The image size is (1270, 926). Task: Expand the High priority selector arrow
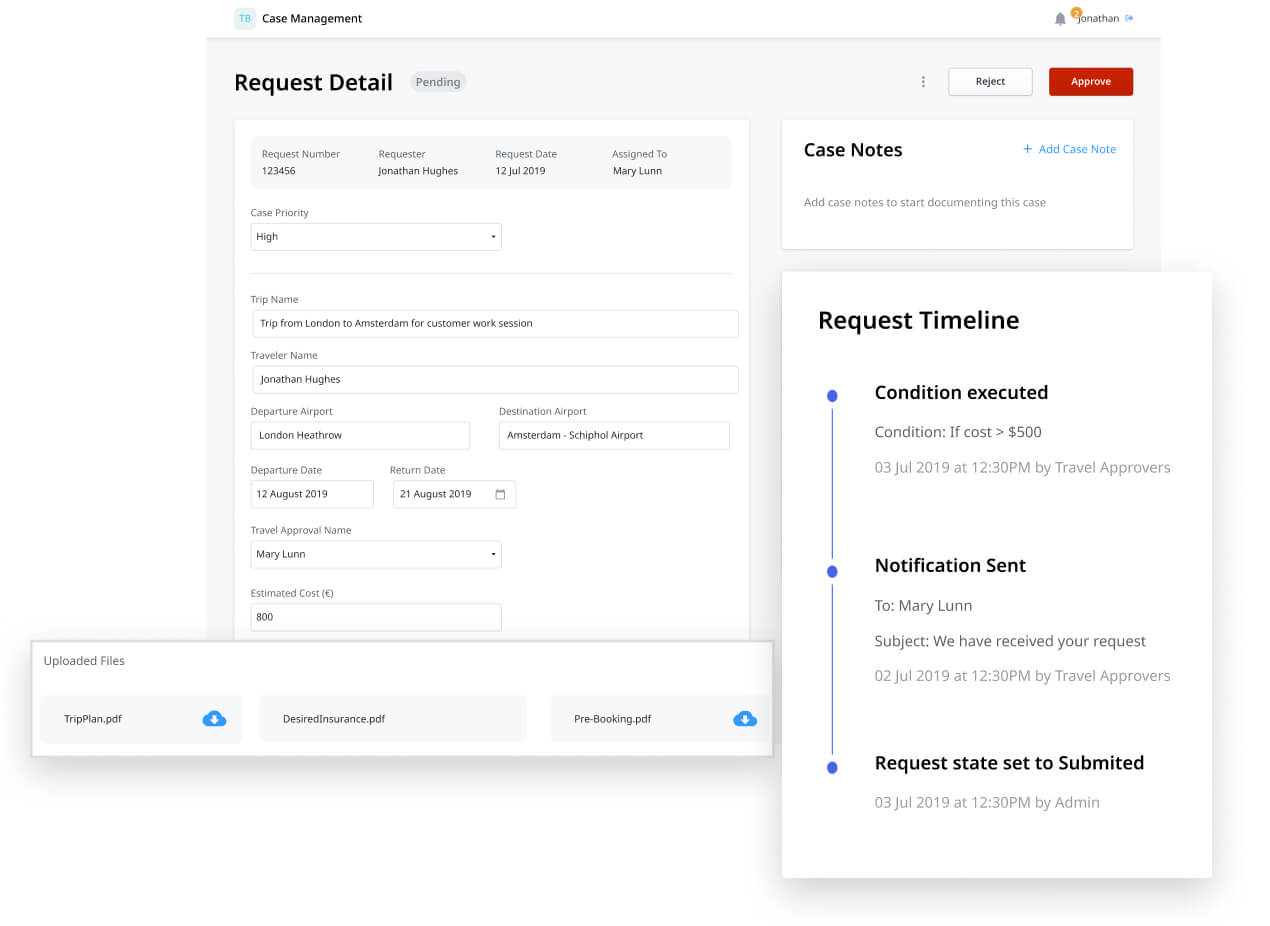492,236
